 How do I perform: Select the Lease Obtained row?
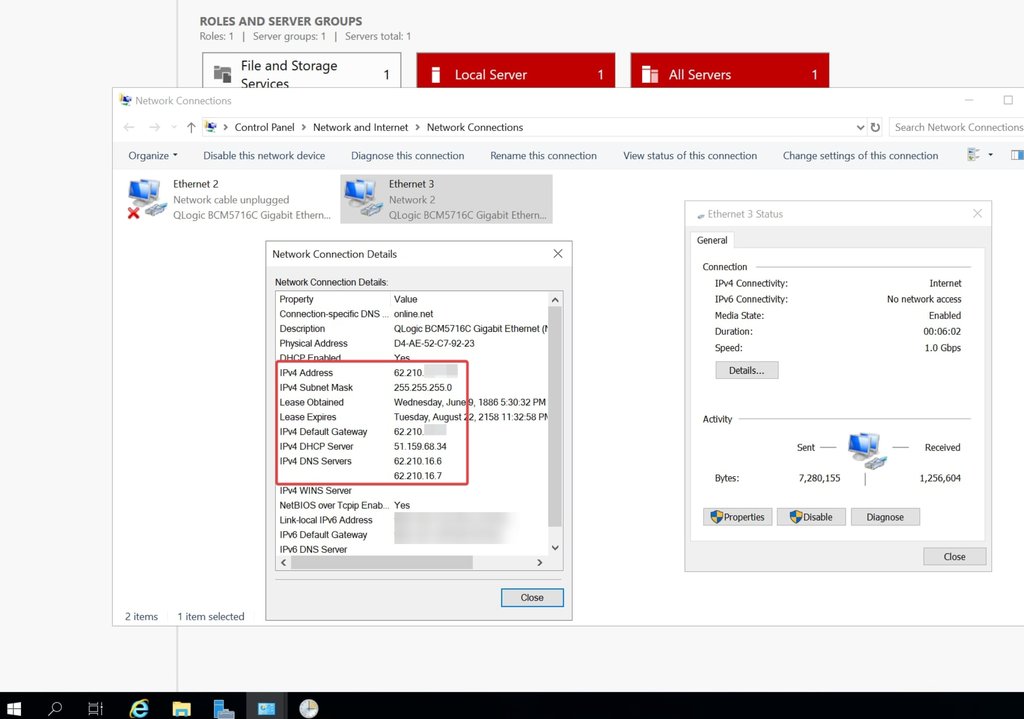pyautogui.click(x=412, y=402)
